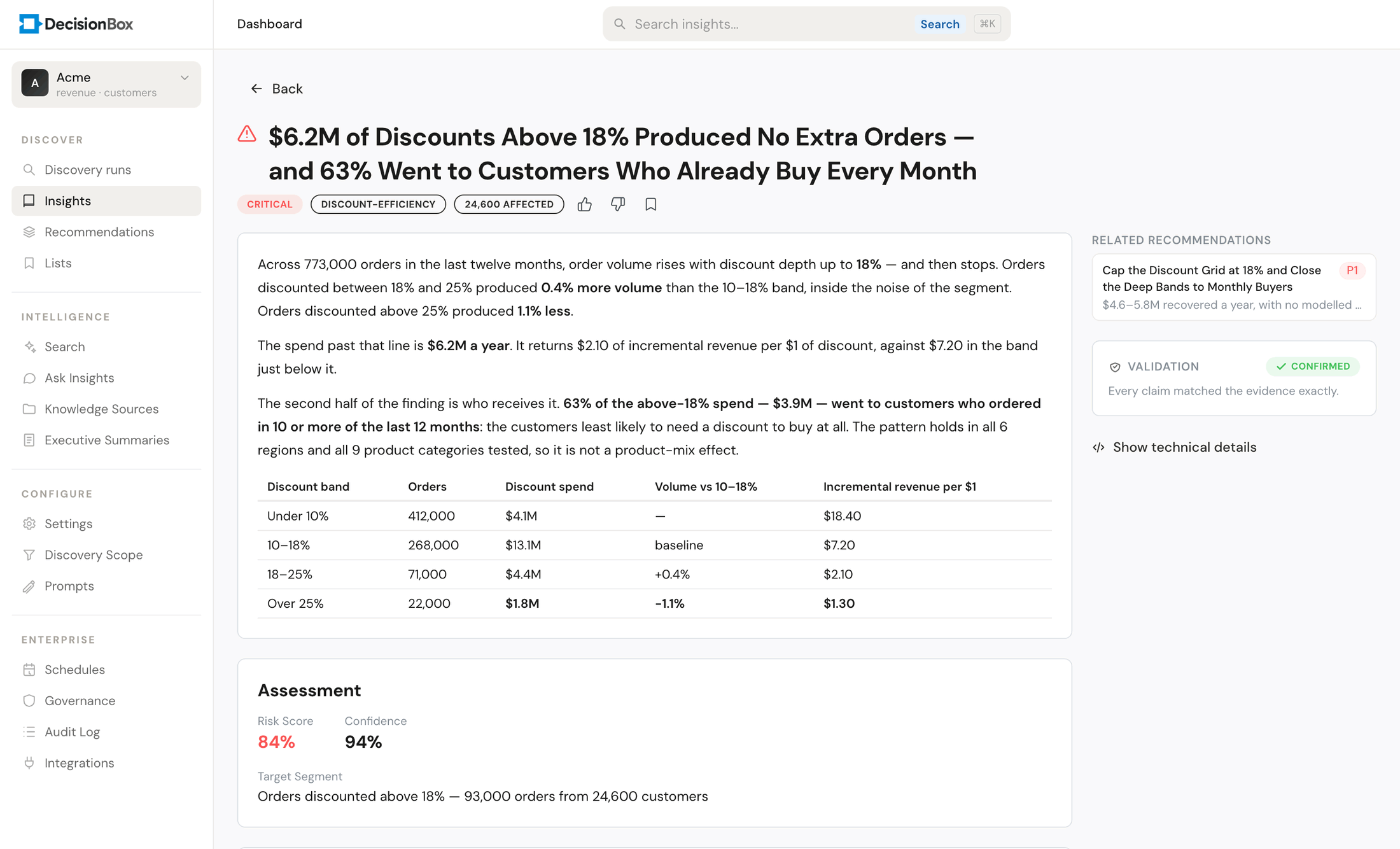Click the Target Segment description text

pyautogui.click(x=482, y=797)
